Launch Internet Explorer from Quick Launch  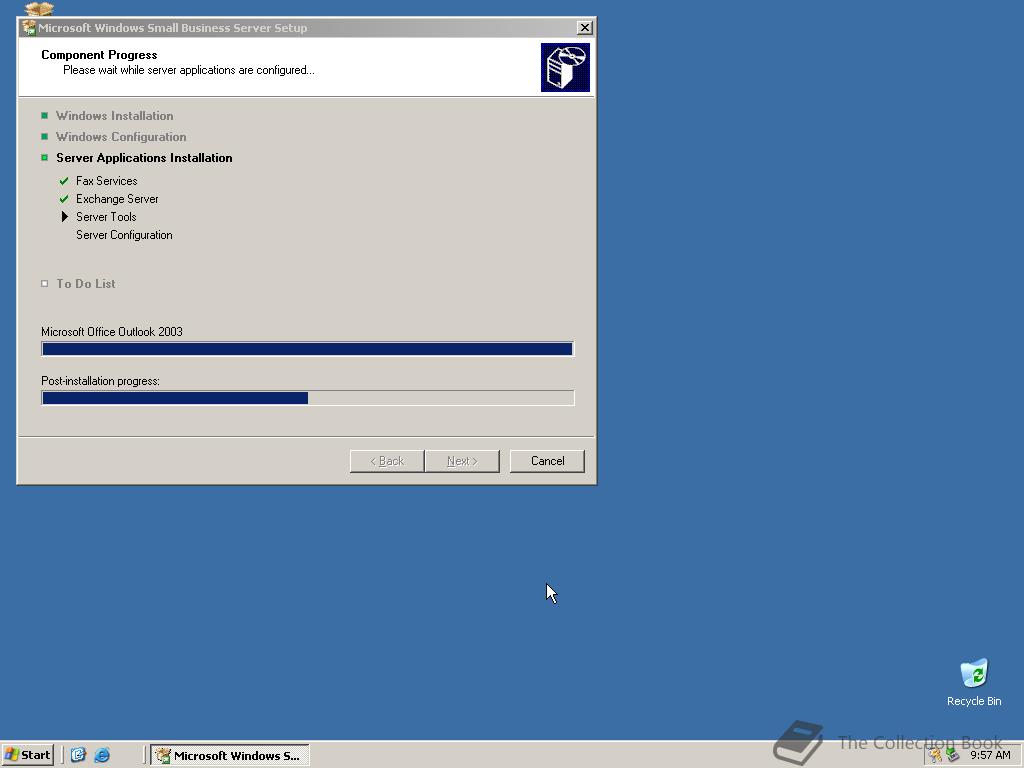[x=102, y=755]
